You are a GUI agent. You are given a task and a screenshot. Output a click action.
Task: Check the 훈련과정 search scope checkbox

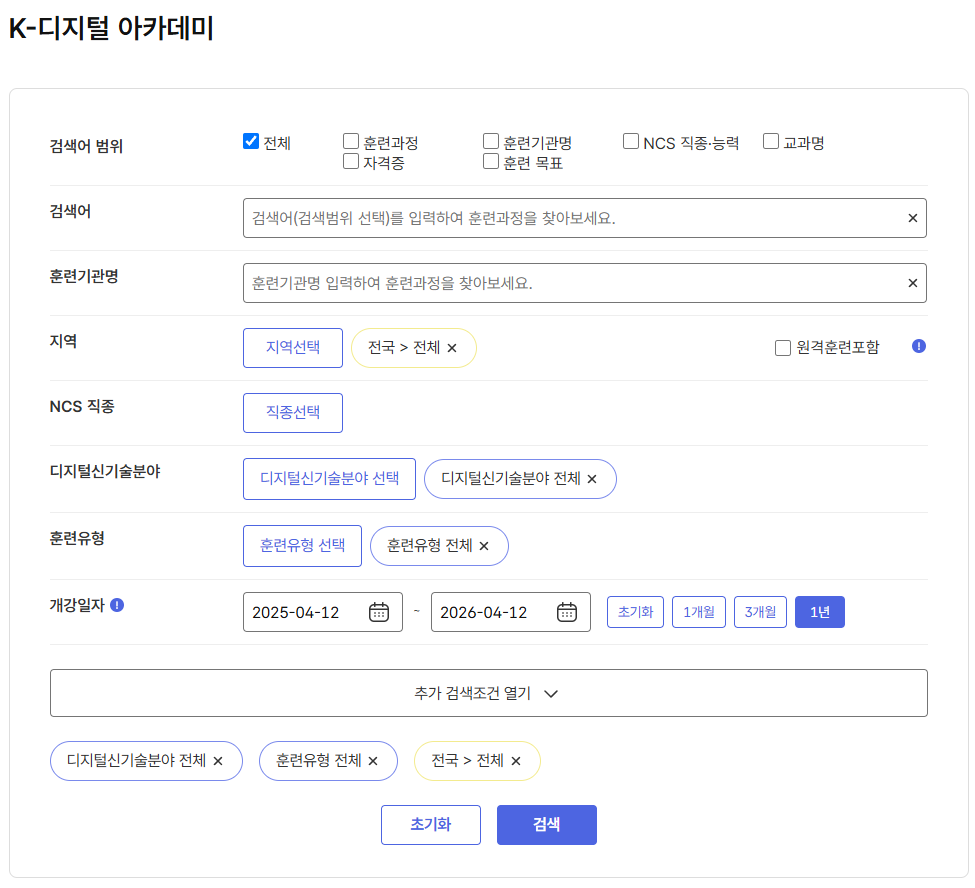click(351, 141)
